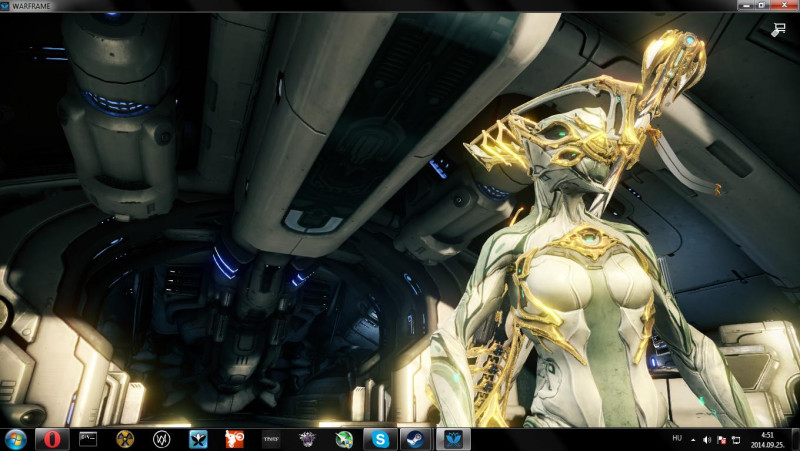This screenshot has width=800, height=451.
Task: Launch Opera browser from the taskbar
Action: pos(52,439)
